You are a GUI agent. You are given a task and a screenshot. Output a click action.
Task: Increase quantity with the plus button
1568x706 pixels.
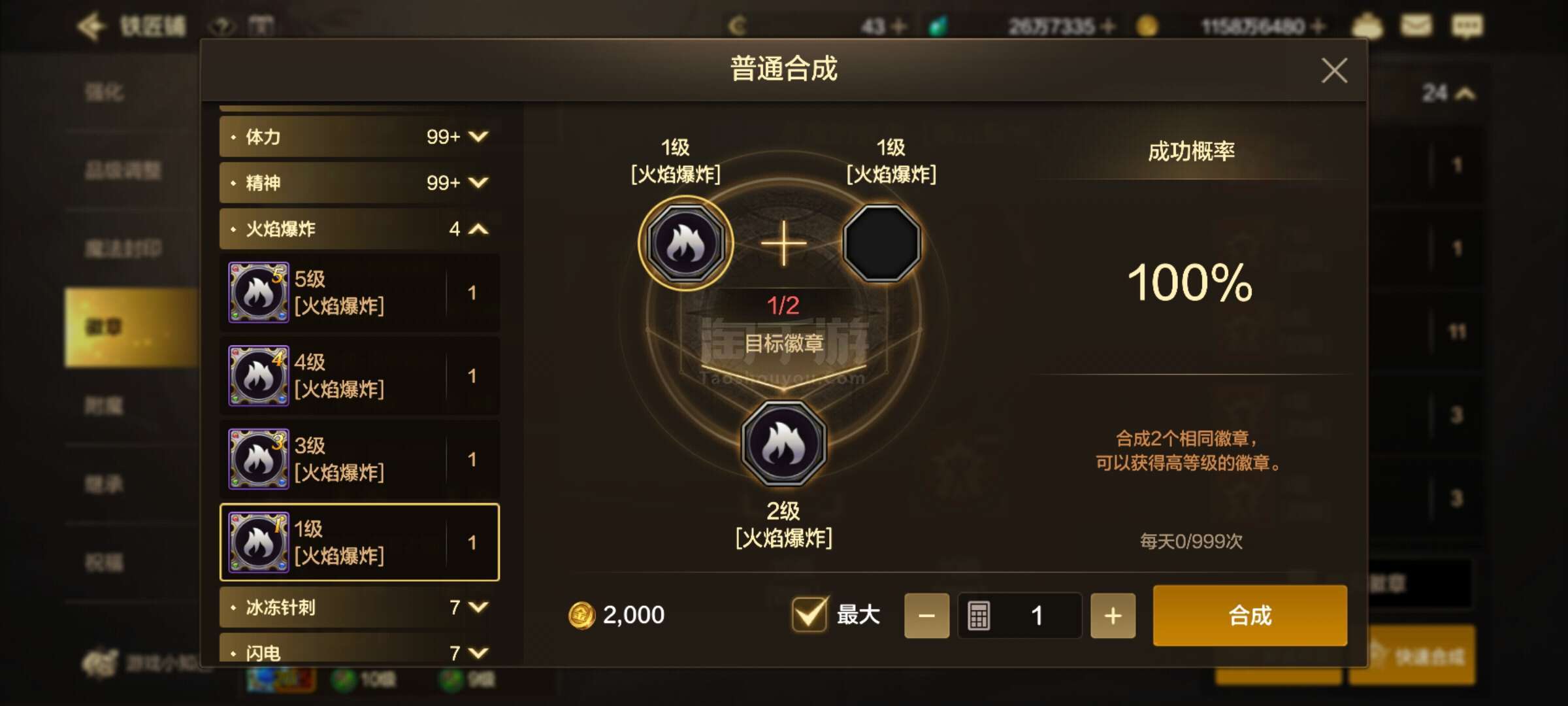(1113, 616)
